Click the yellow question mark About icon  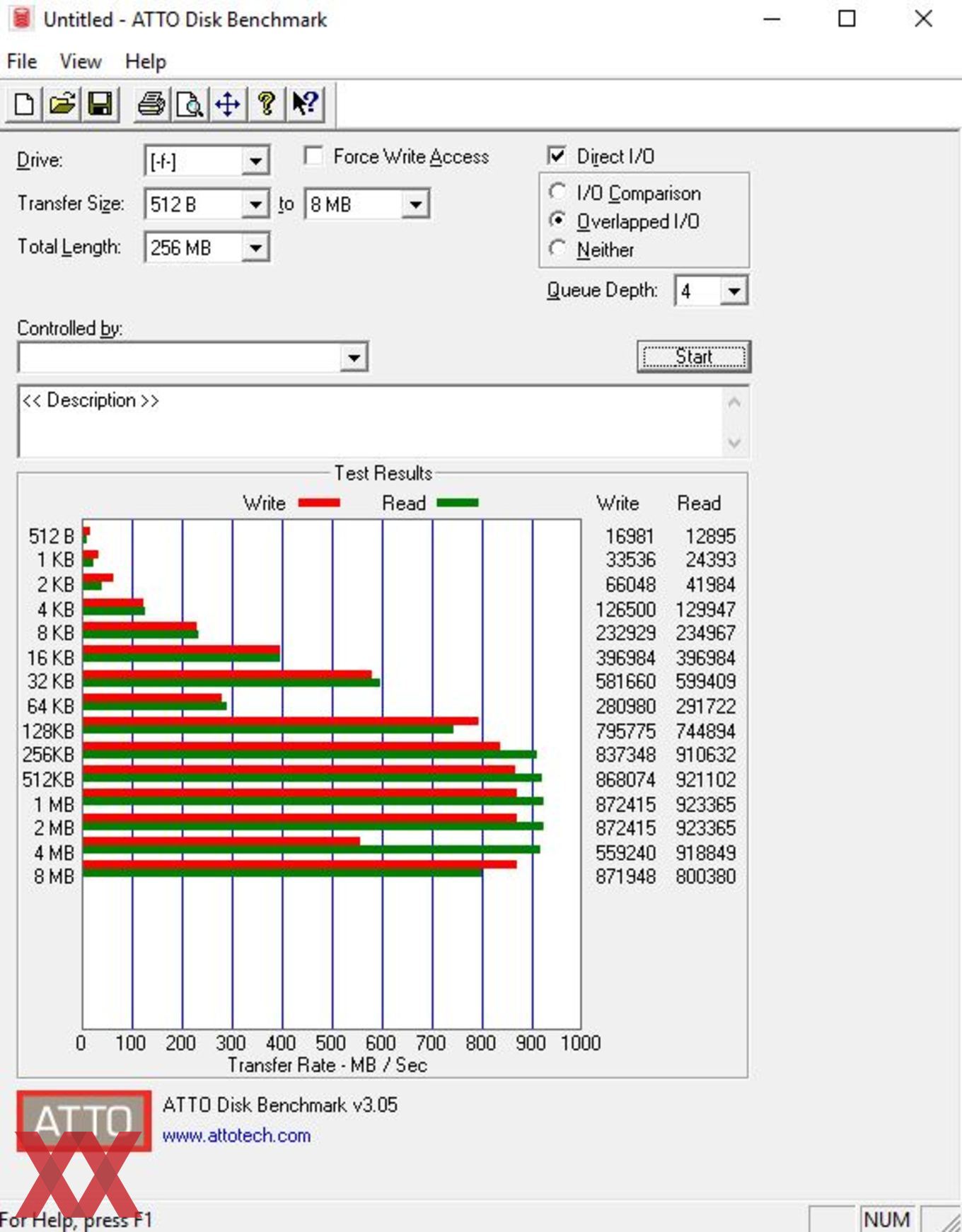[x=266, y=104]
